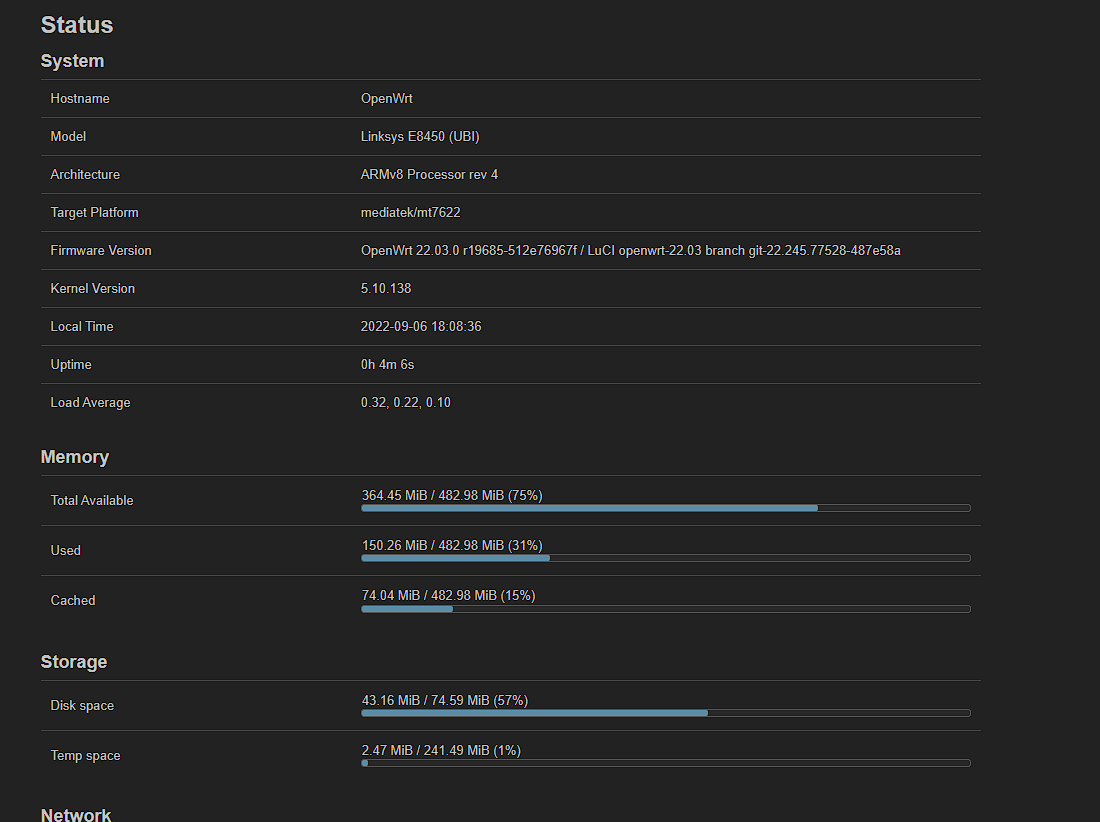
Task: Click the Local Time label
Action: 81,326
